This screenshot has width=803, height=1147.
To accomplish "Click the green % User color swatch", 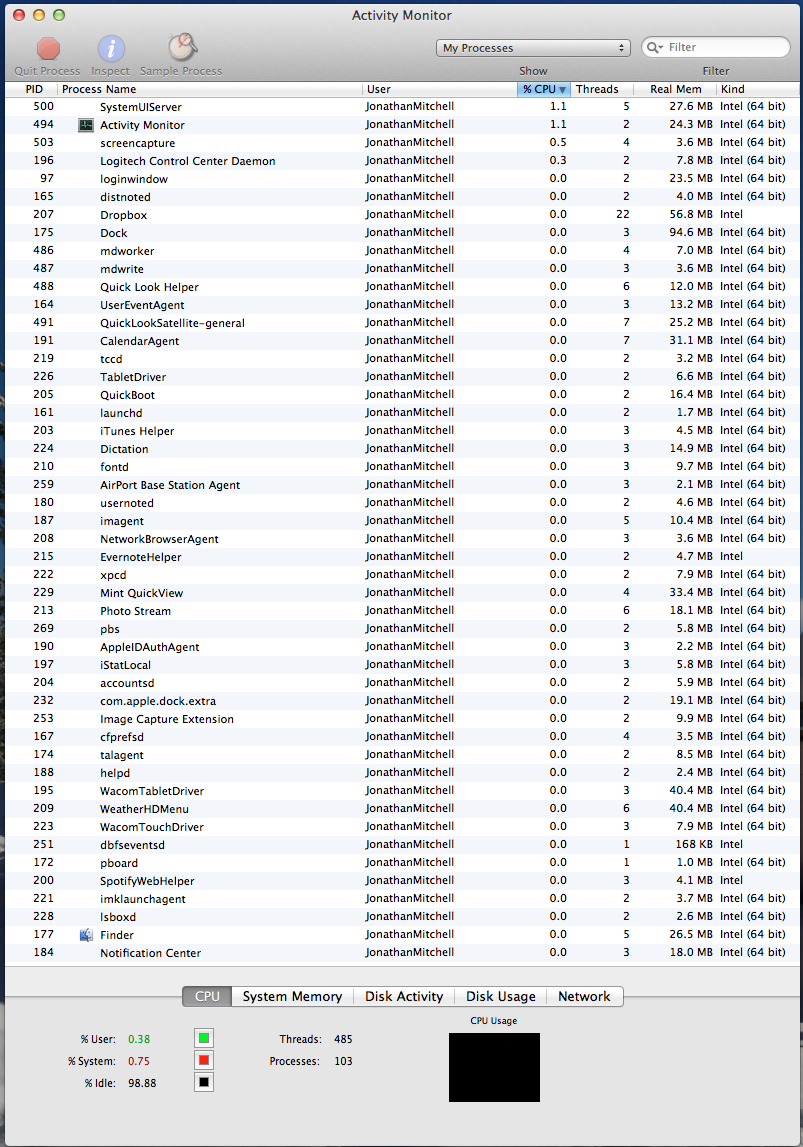I will 204,1038.
